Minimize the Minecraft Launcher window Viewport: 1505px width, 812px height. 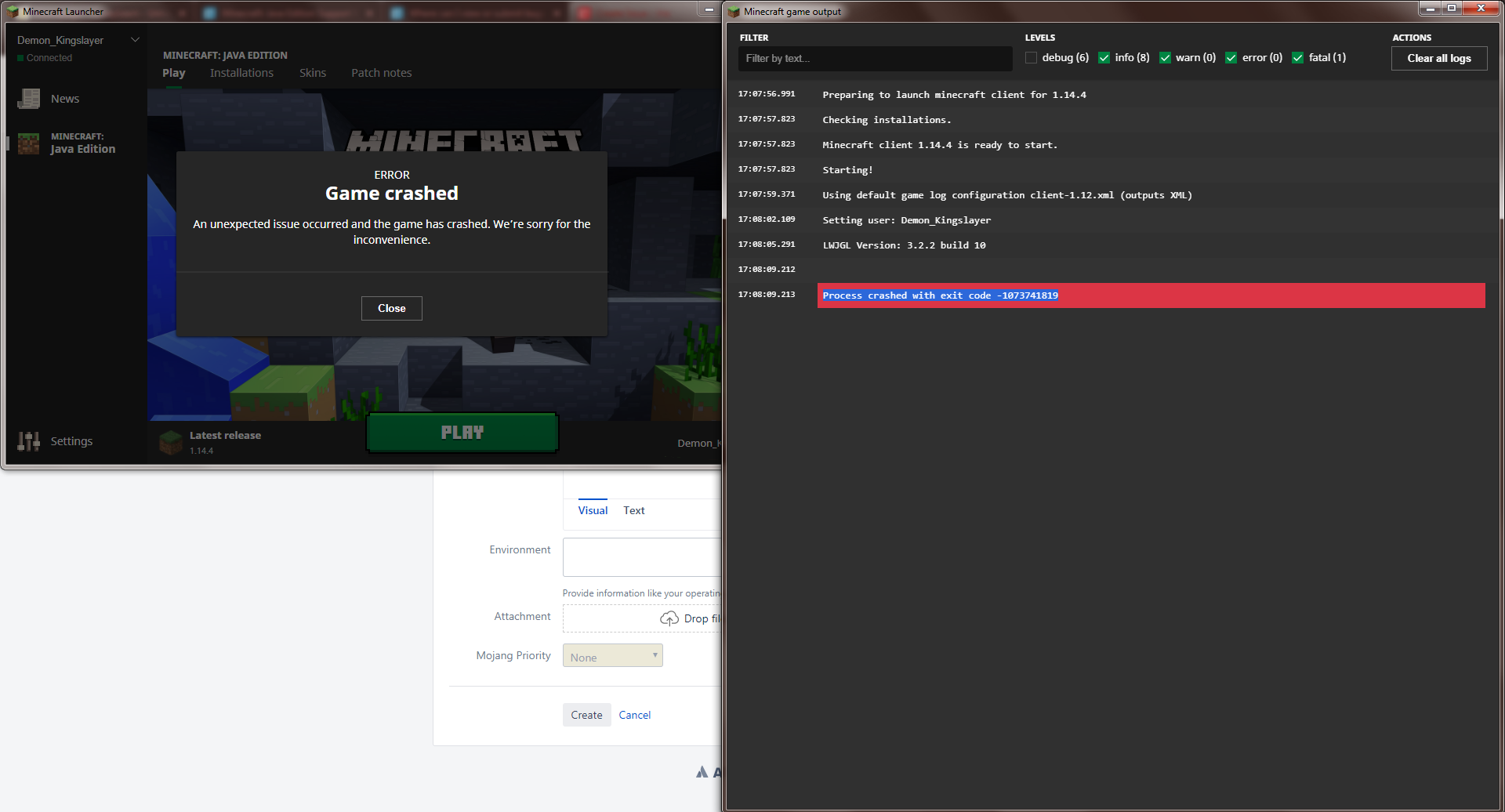tap(709, 9)
